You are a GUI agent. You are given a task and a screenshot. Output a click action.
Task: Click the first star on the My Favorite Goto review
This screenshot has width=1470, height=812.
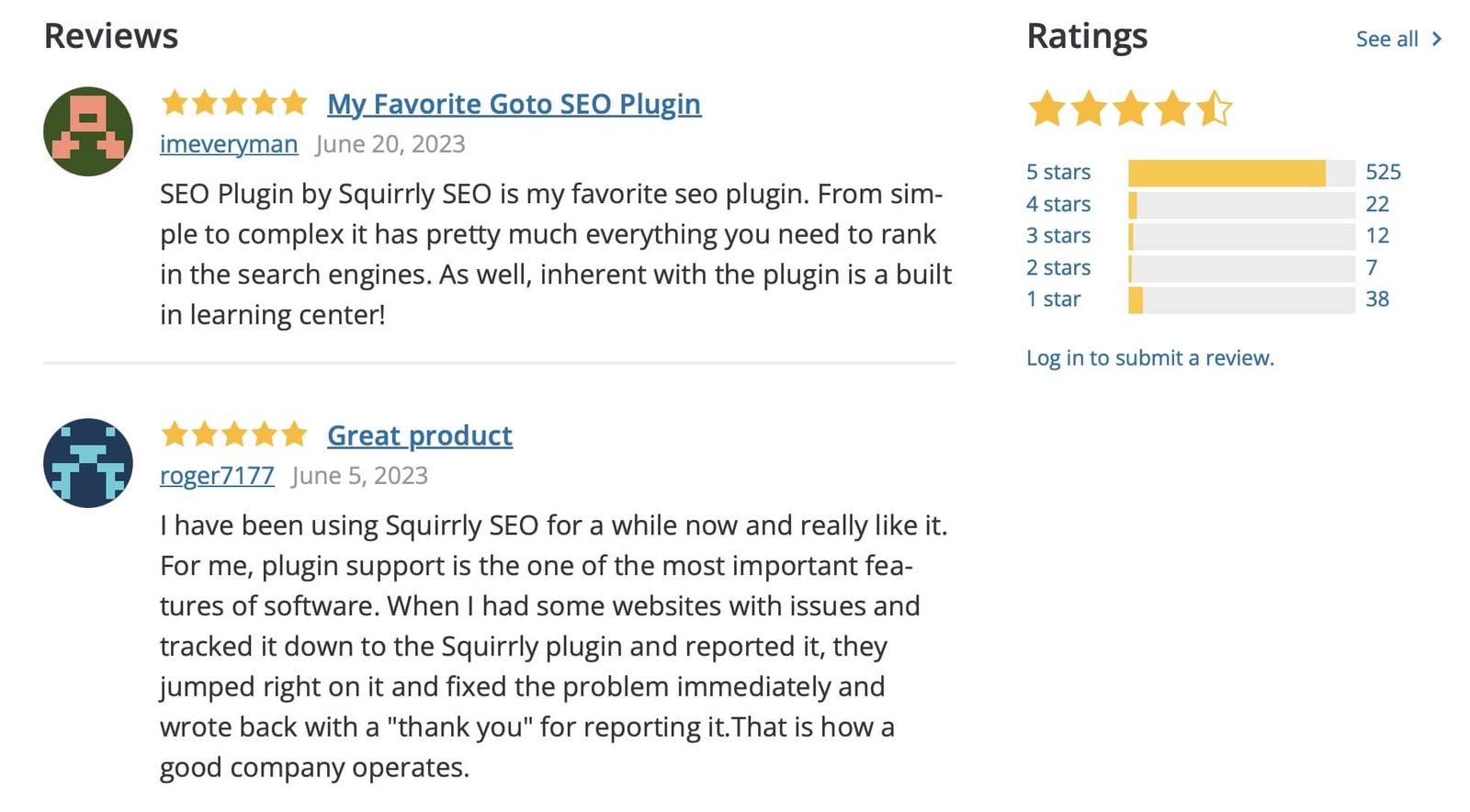(x=175, y=103)
